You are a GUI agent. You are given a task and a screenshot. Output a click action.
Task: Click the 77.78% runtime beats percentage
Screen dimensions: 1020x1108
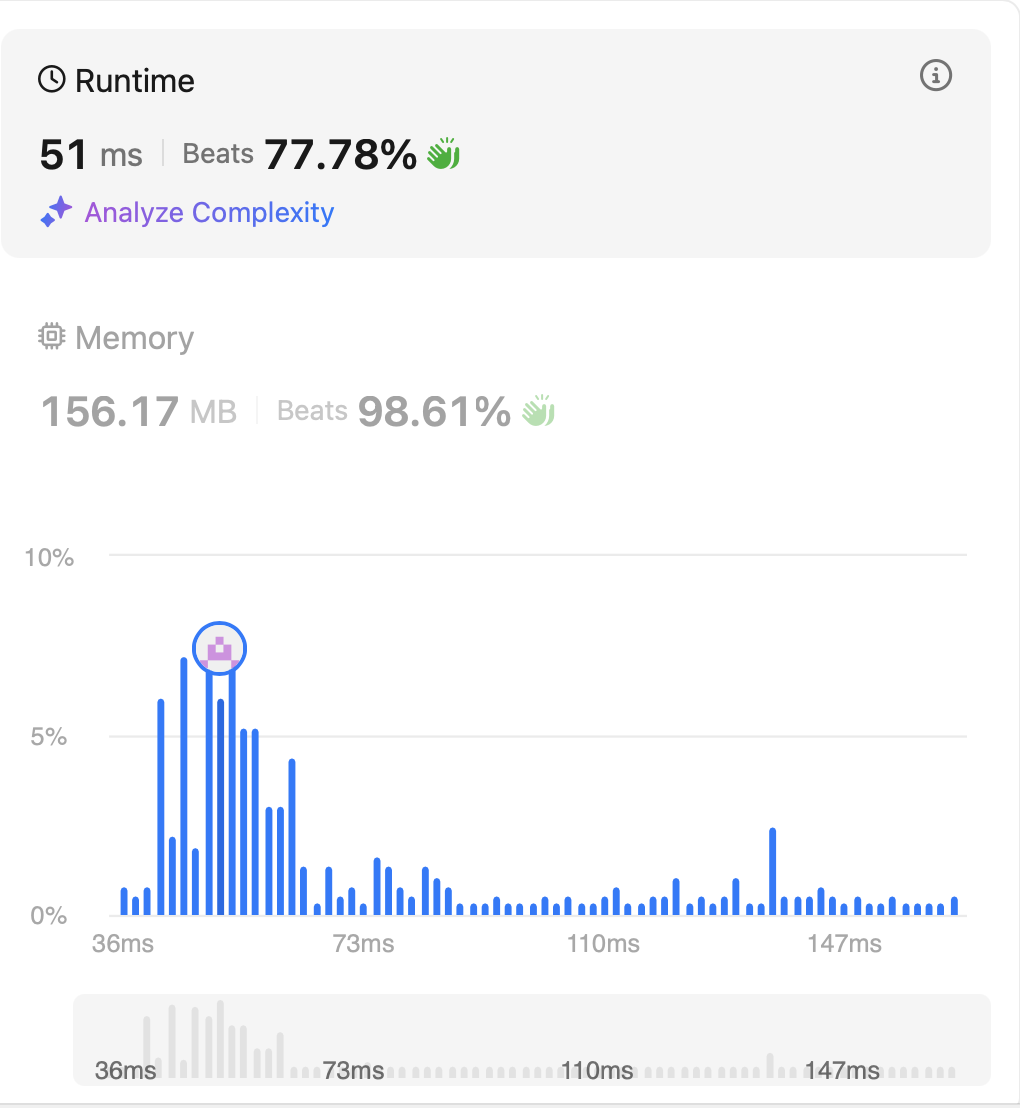coord(340,155)
